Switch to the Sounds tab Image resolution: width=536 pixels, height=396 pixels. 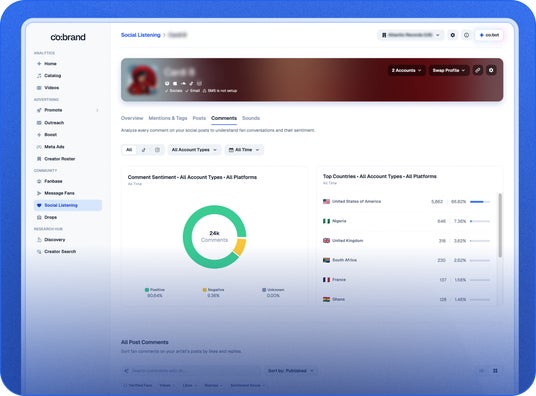click(251, 118)
